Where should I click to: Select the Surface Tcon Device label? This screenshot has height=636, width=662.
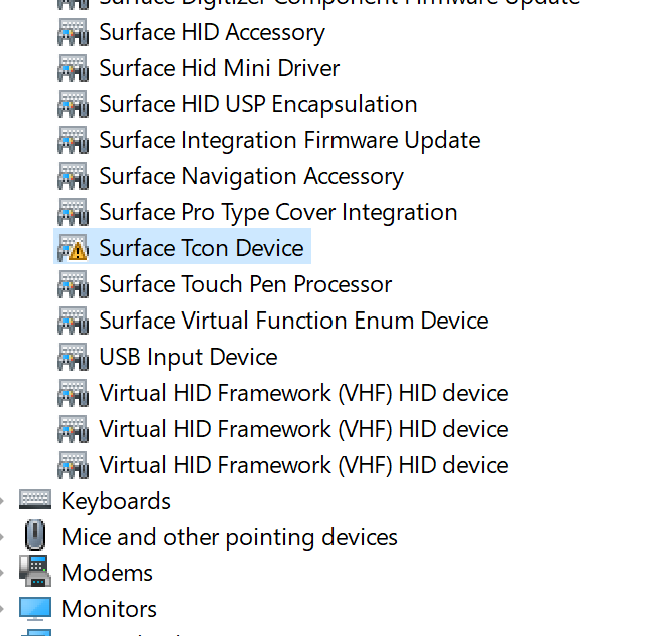[201, 248]
